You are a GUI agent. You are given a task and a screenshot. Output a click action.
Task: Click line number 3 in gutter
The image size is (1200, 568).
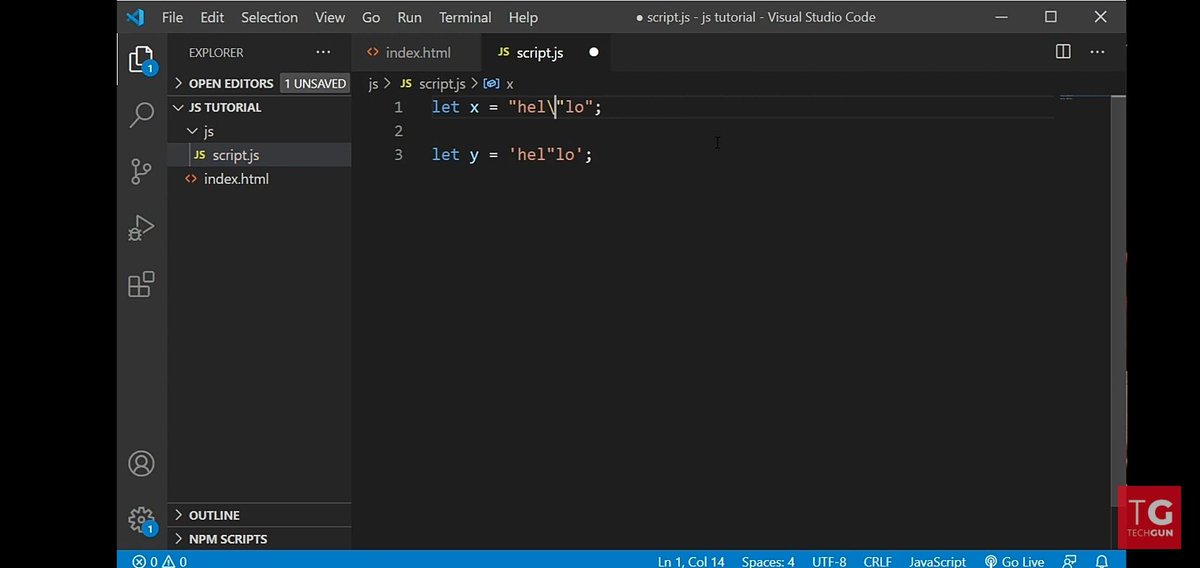coord(398,155)
